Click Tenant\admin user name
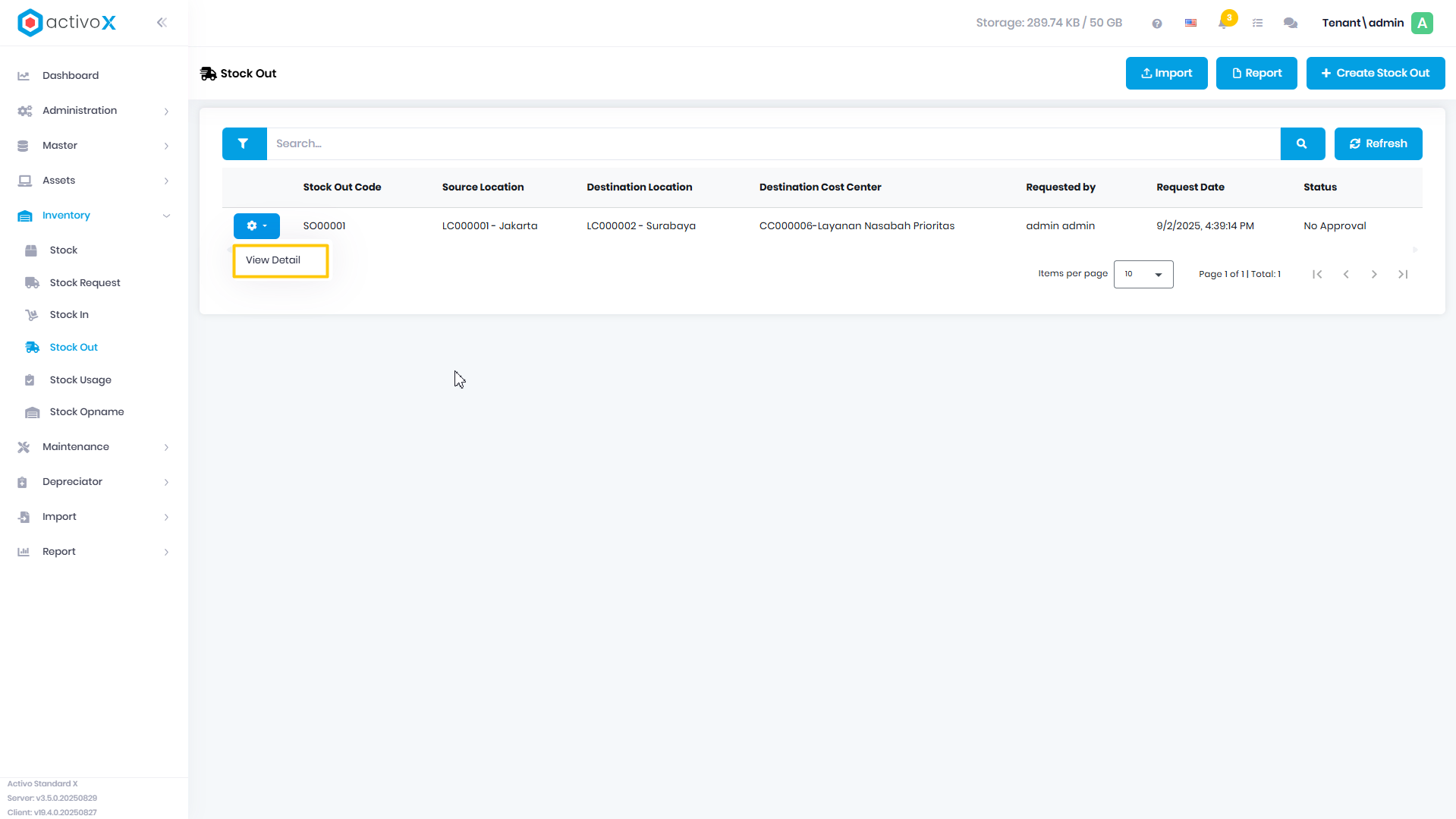This screenshot has height=819, width=1456. click(x=1363, y=23)
